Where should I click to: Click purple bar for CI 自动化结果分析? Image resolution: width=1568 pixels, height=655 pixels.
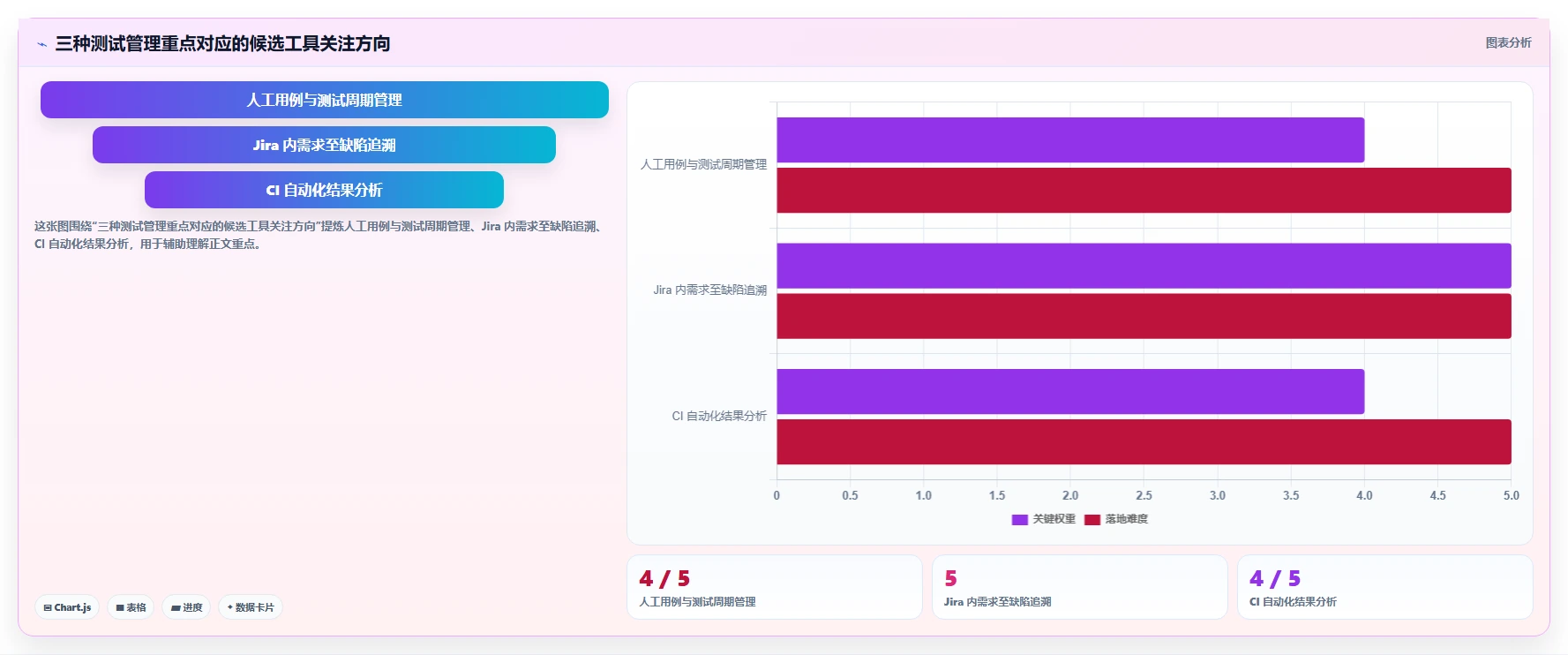1070,391
